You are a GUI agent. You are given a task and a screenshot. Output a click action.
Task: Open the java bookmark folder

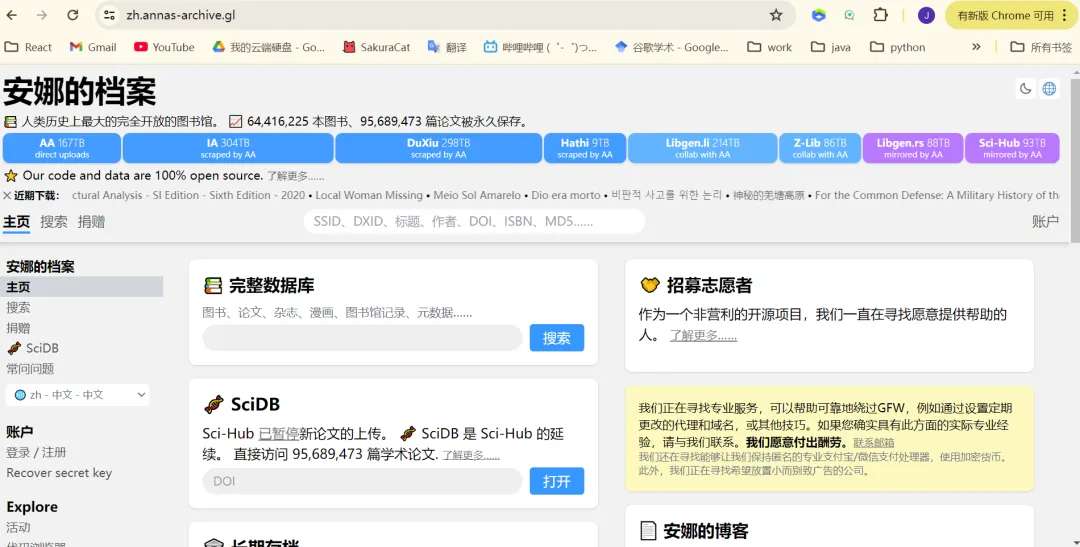tap(831, 47)
